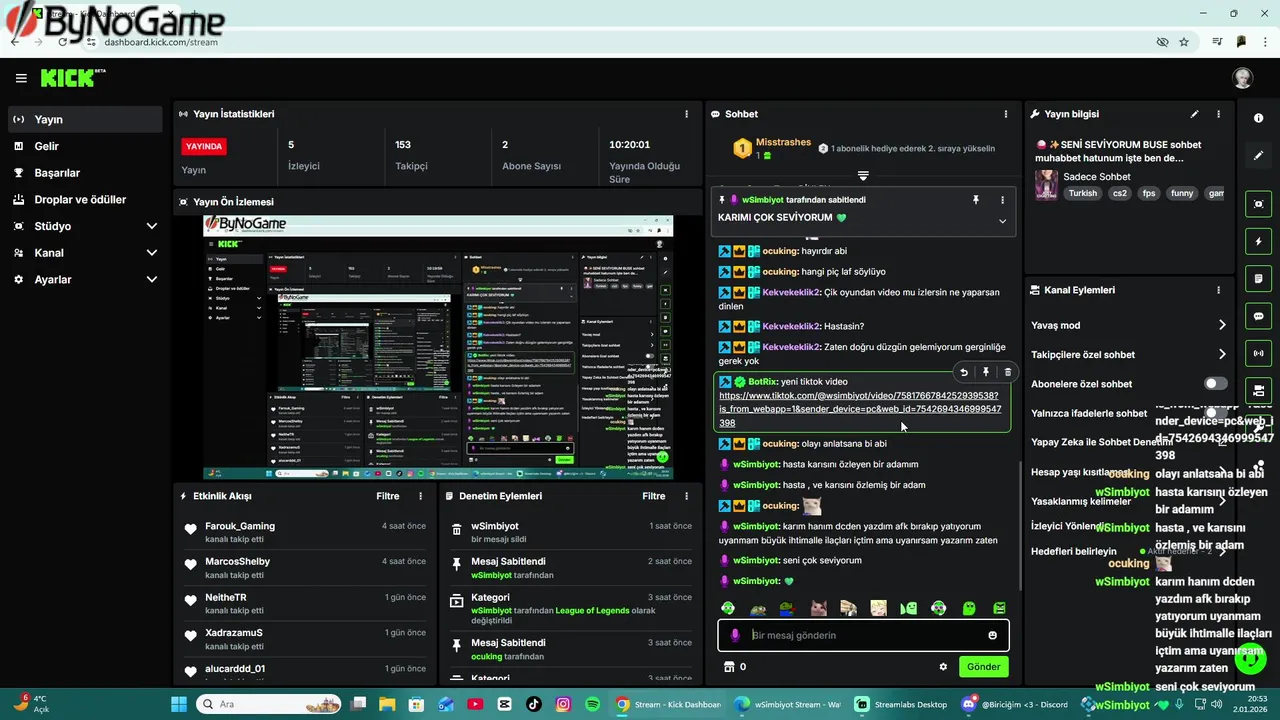This screenshot has height=720, width=1280.
Task: Click the browser address bar URL
Action: [161, 42]
